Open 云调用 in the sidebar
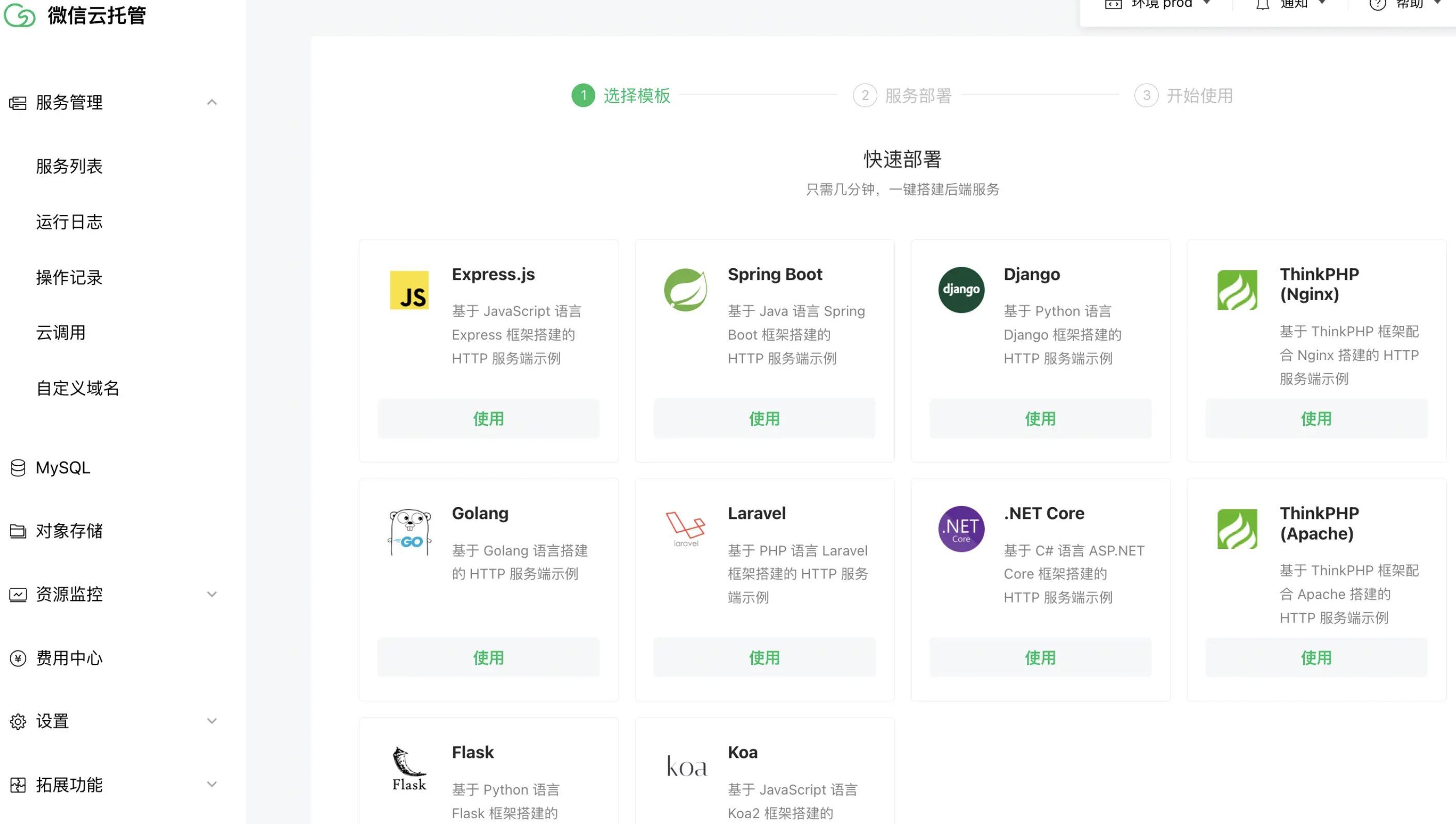This screenshot has width=1456, height=824. click(x=60, y=333)
